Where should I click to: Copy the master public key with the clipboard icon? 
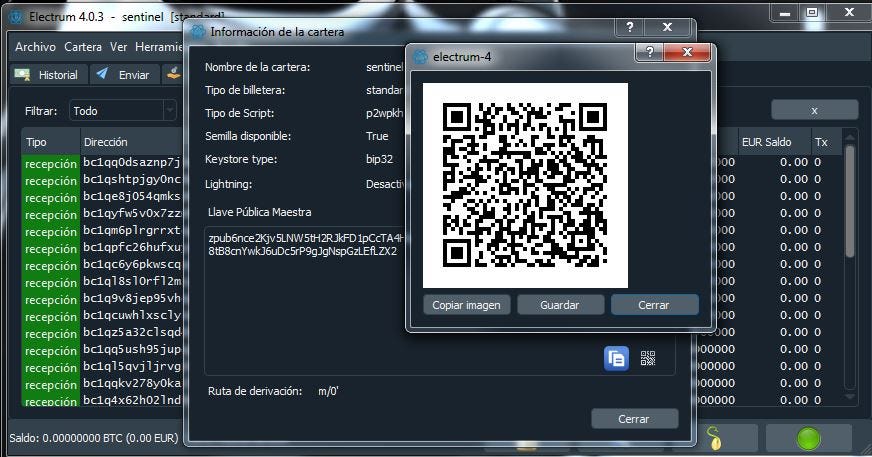(616, 359)
